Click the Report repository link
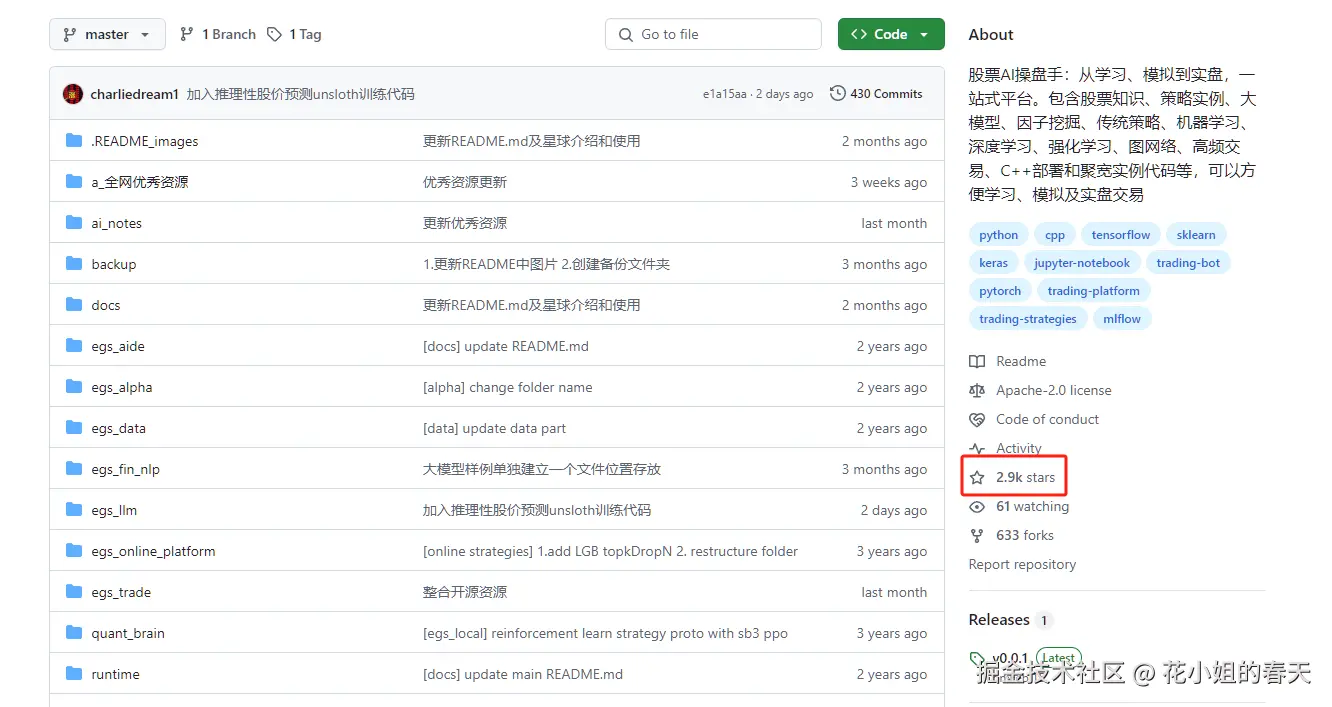This screenshot has width=1332, height=707. (x=1022, y=564)
